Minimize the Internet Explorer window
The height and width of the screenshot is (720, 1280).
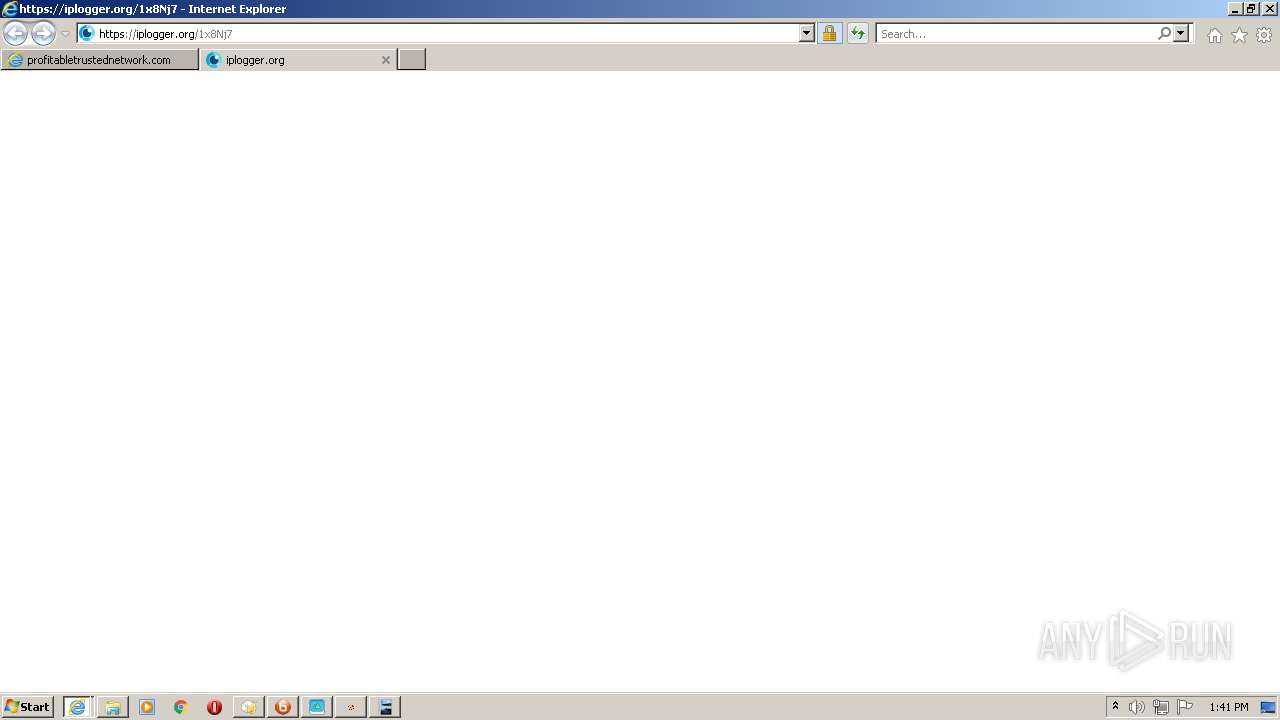pyautogui.click(x=1236, y=9)
